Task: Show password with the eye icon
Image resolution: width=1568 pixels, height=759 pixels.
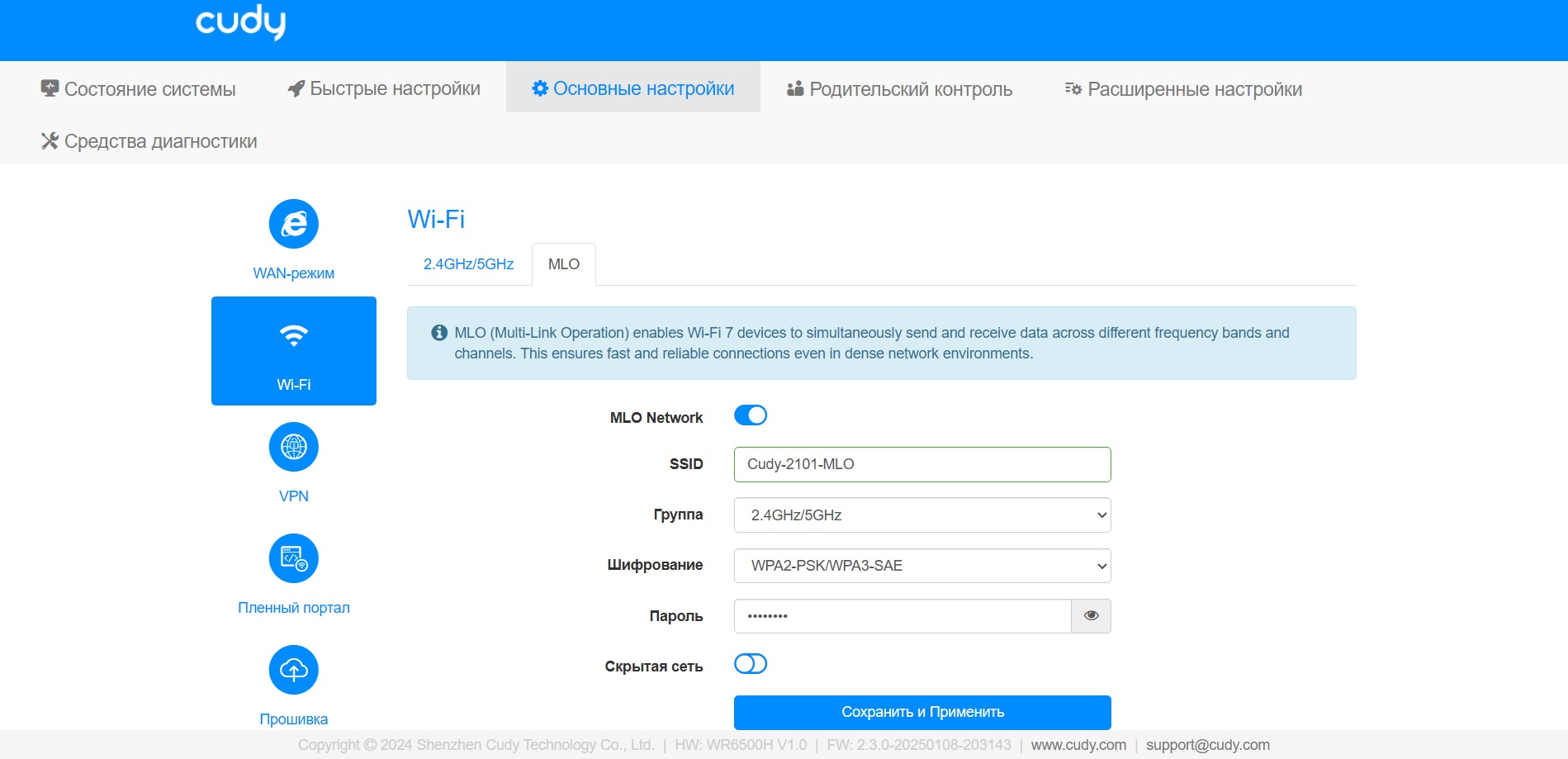Action: [x=1091, y=616]
